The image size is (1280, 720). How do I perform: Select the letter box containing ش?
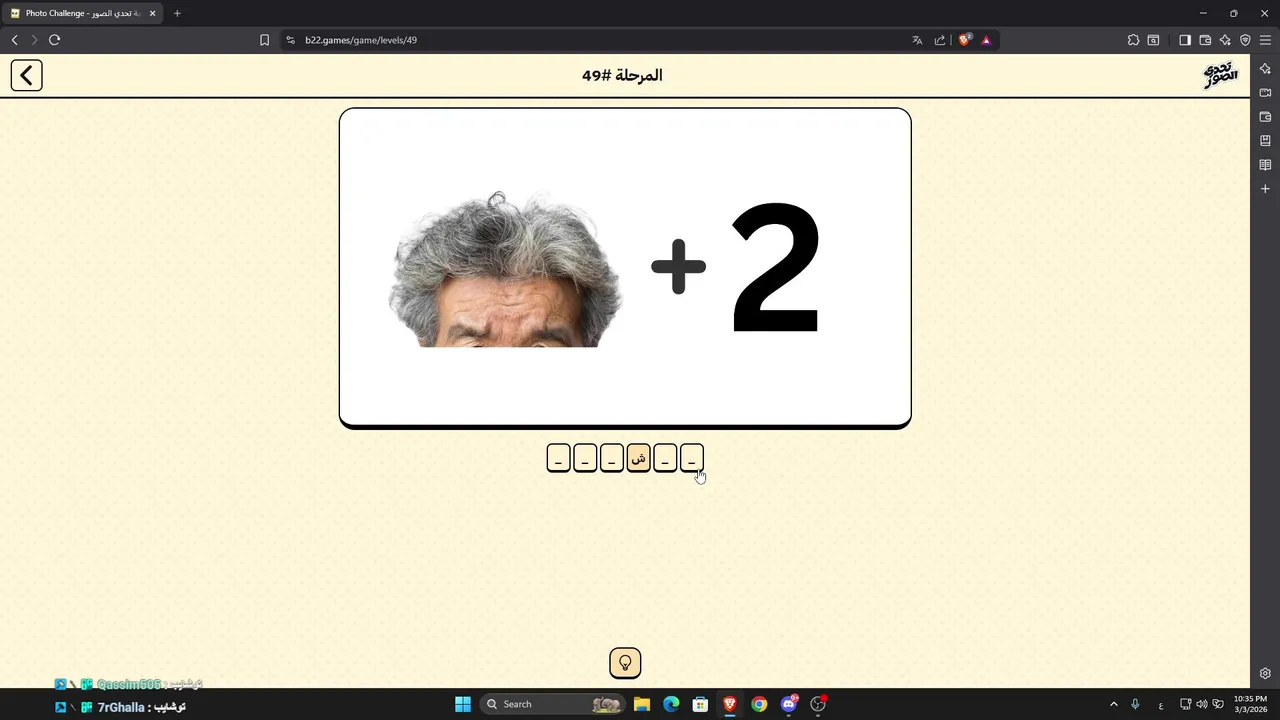[638, 458]
